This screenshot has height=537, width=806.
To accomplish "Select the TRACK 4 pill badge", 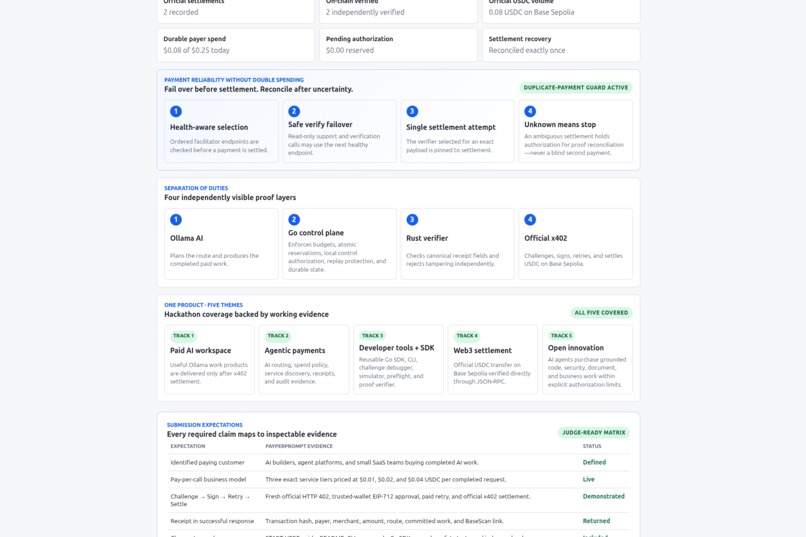I will coord(467,336).
